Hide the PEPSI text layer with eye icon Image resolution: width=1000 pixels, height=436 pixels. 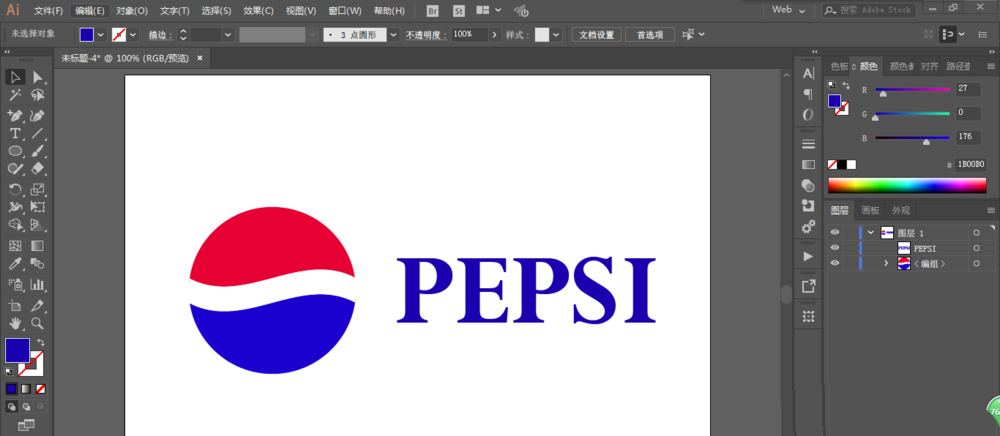tap(835, 248)
